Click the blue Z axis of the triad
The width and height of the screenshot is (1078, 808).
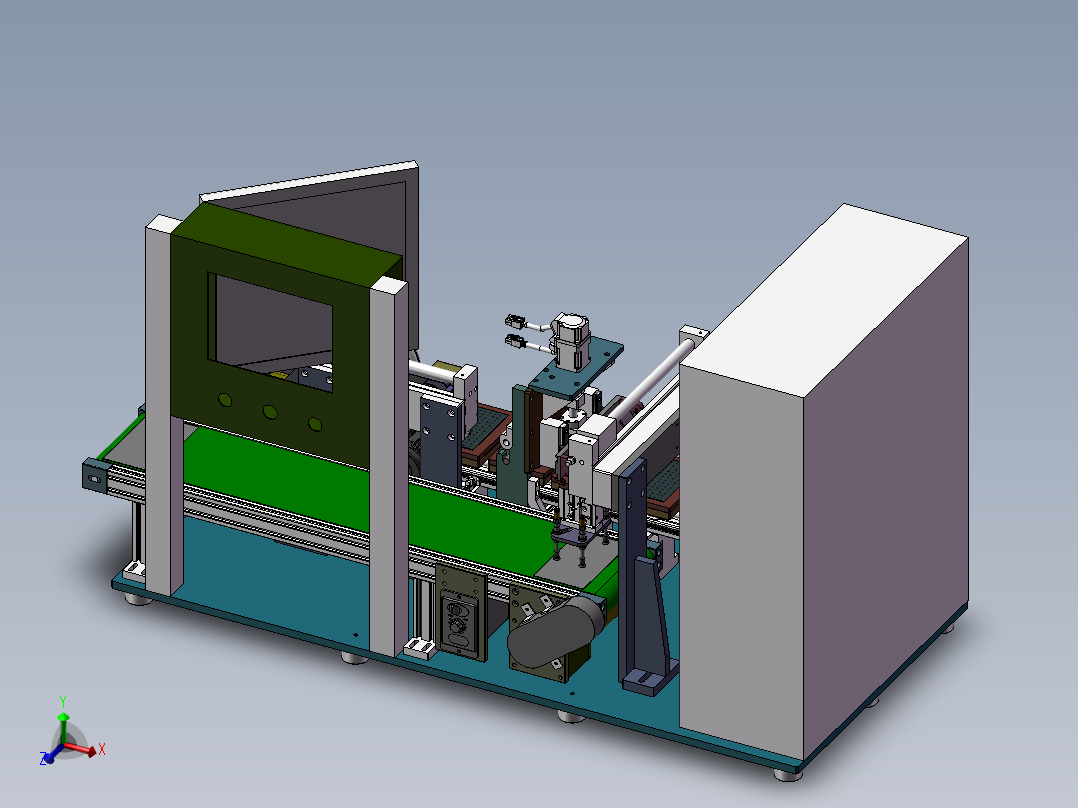[52, 754]
